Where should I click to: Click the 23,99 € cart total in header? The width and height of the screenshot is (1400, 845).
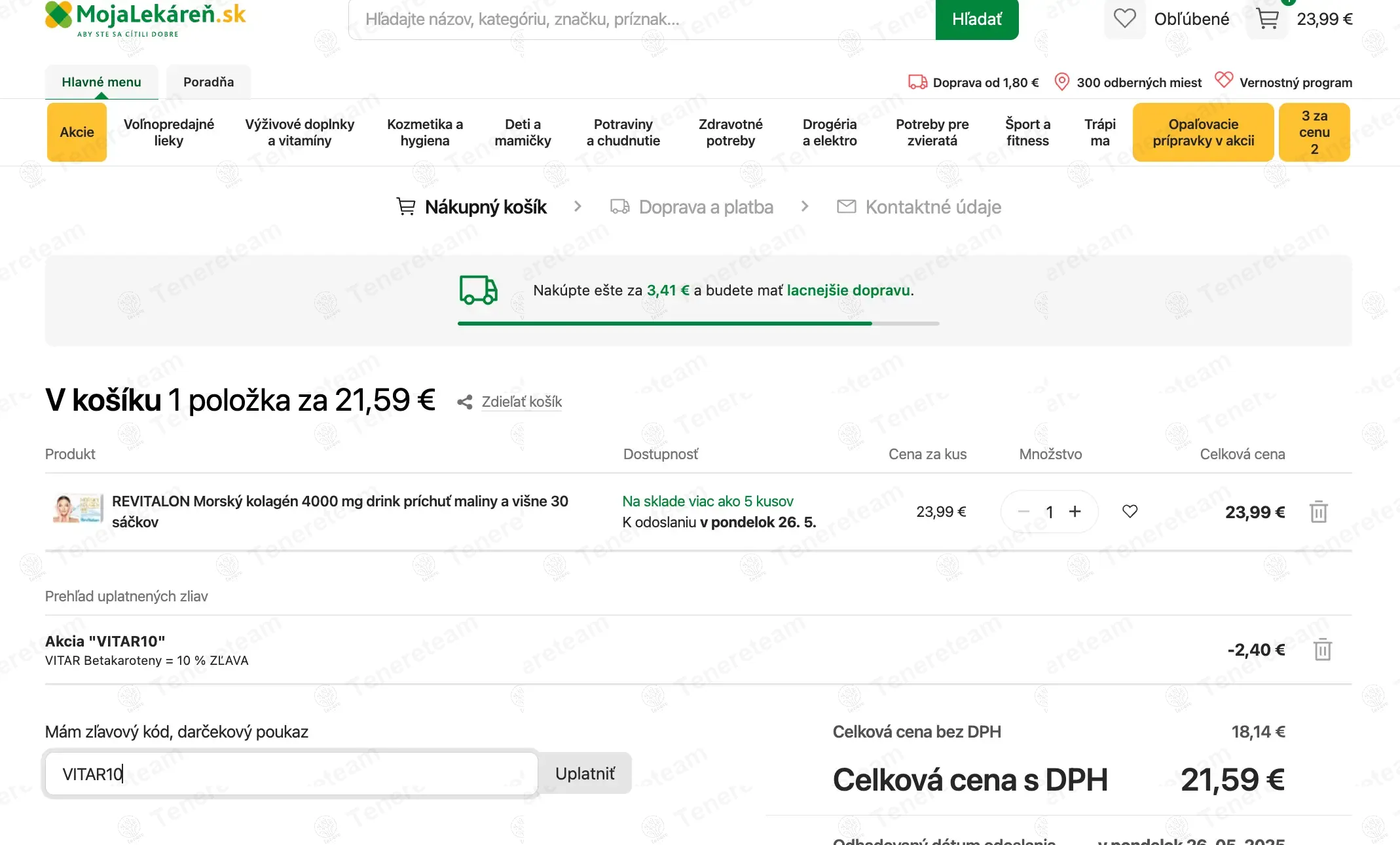[x=1324, y=19]
